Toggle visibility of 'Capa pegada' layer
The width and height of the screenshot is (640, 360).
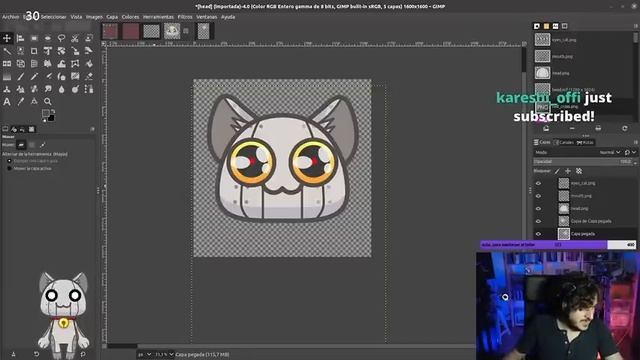[538, 234]
